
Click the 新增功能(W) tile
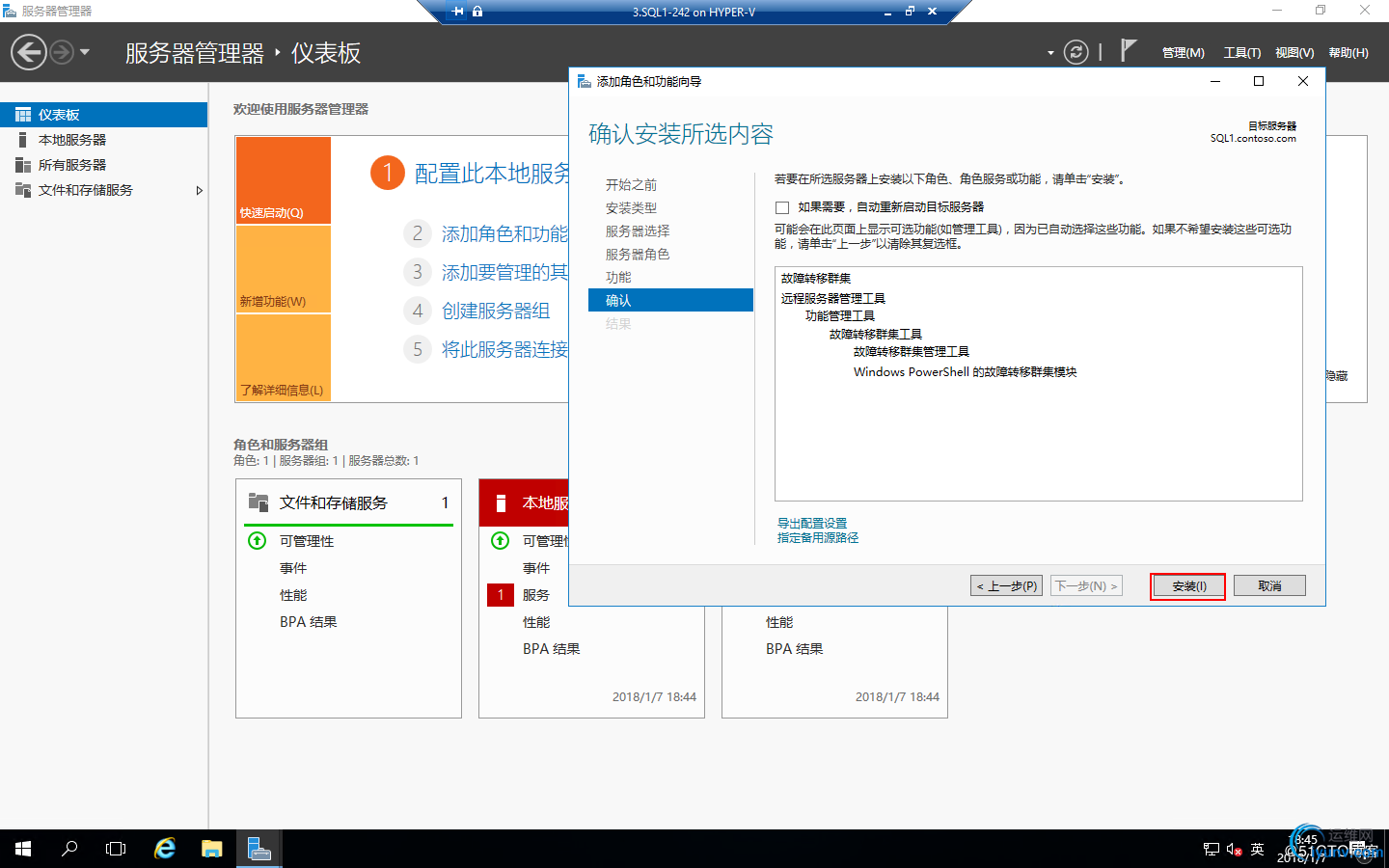284,269
